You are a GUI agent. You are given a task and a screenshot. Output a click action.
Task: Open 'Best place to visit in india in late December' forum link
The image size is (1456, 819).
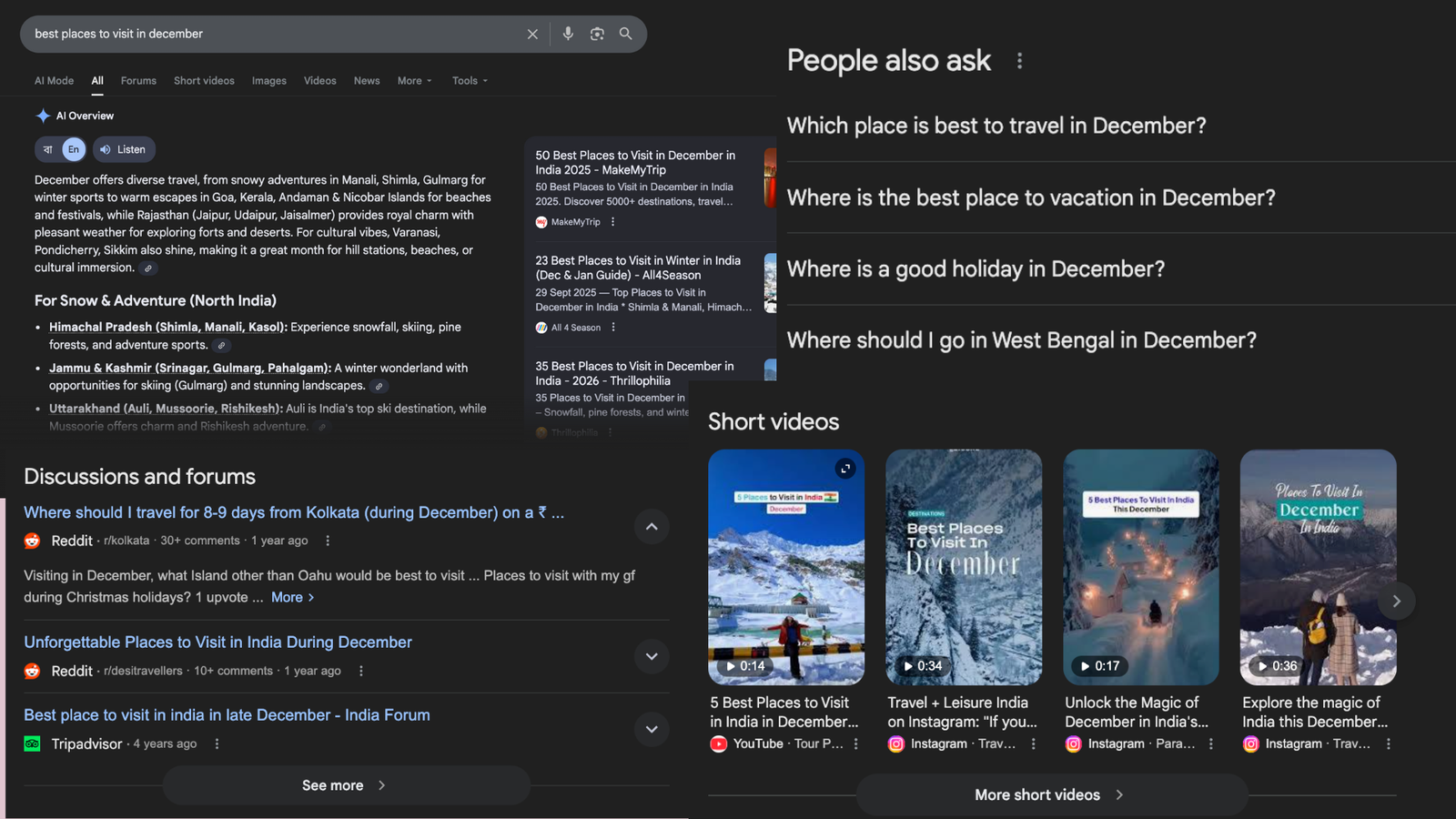[x=227, y=715]
